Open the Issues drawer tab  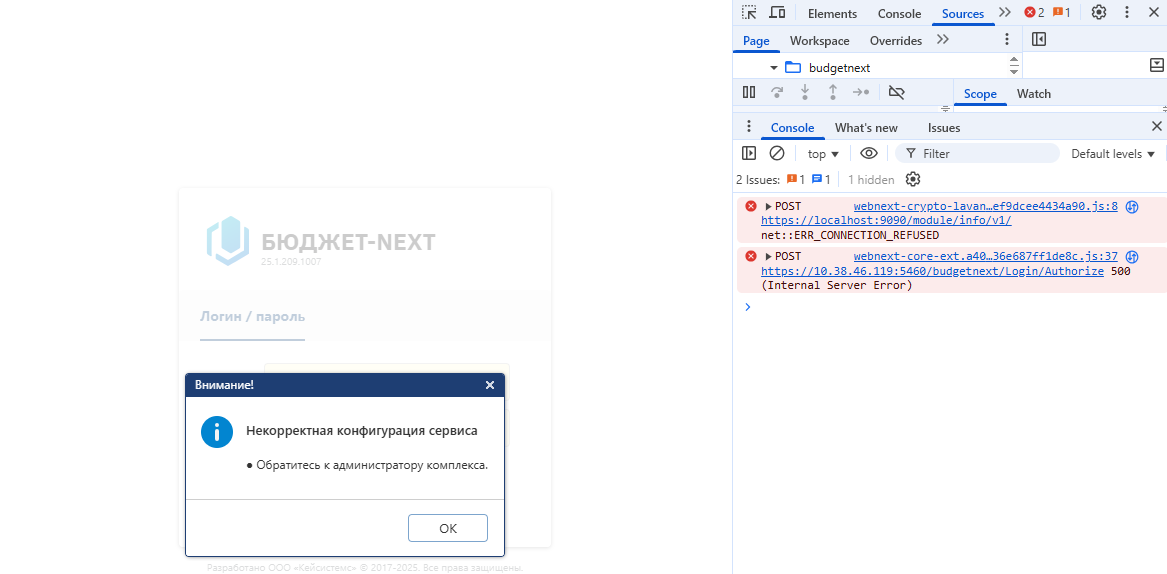[944, 128]
